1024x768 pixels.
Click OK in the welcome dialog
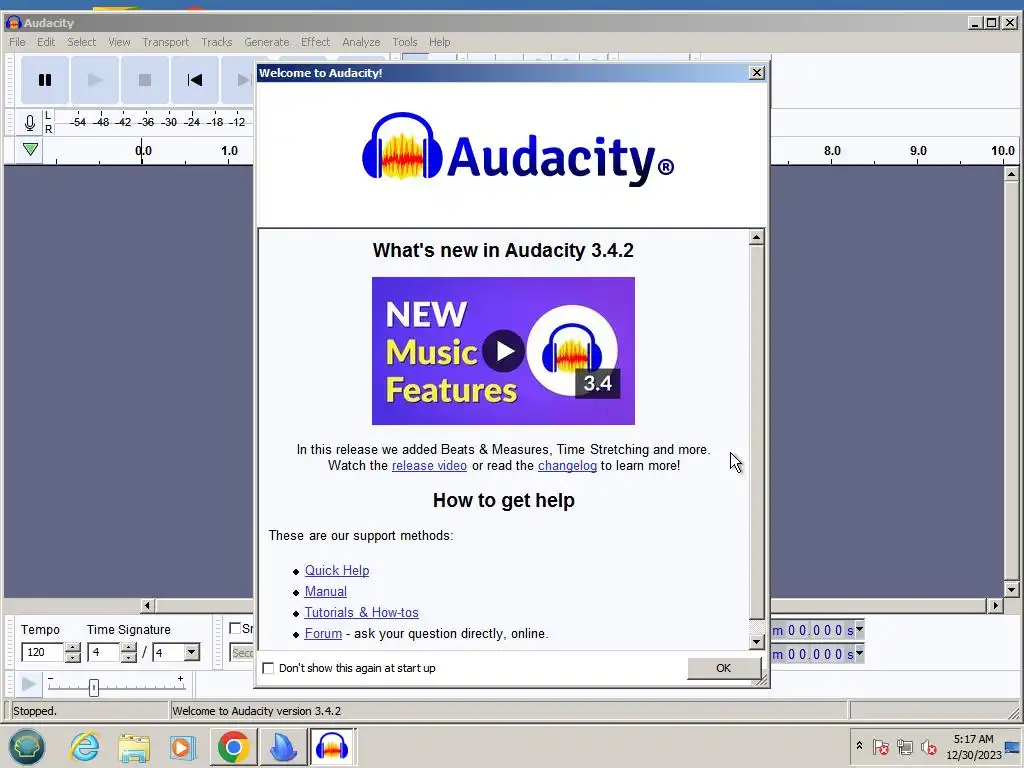[724, 668]
